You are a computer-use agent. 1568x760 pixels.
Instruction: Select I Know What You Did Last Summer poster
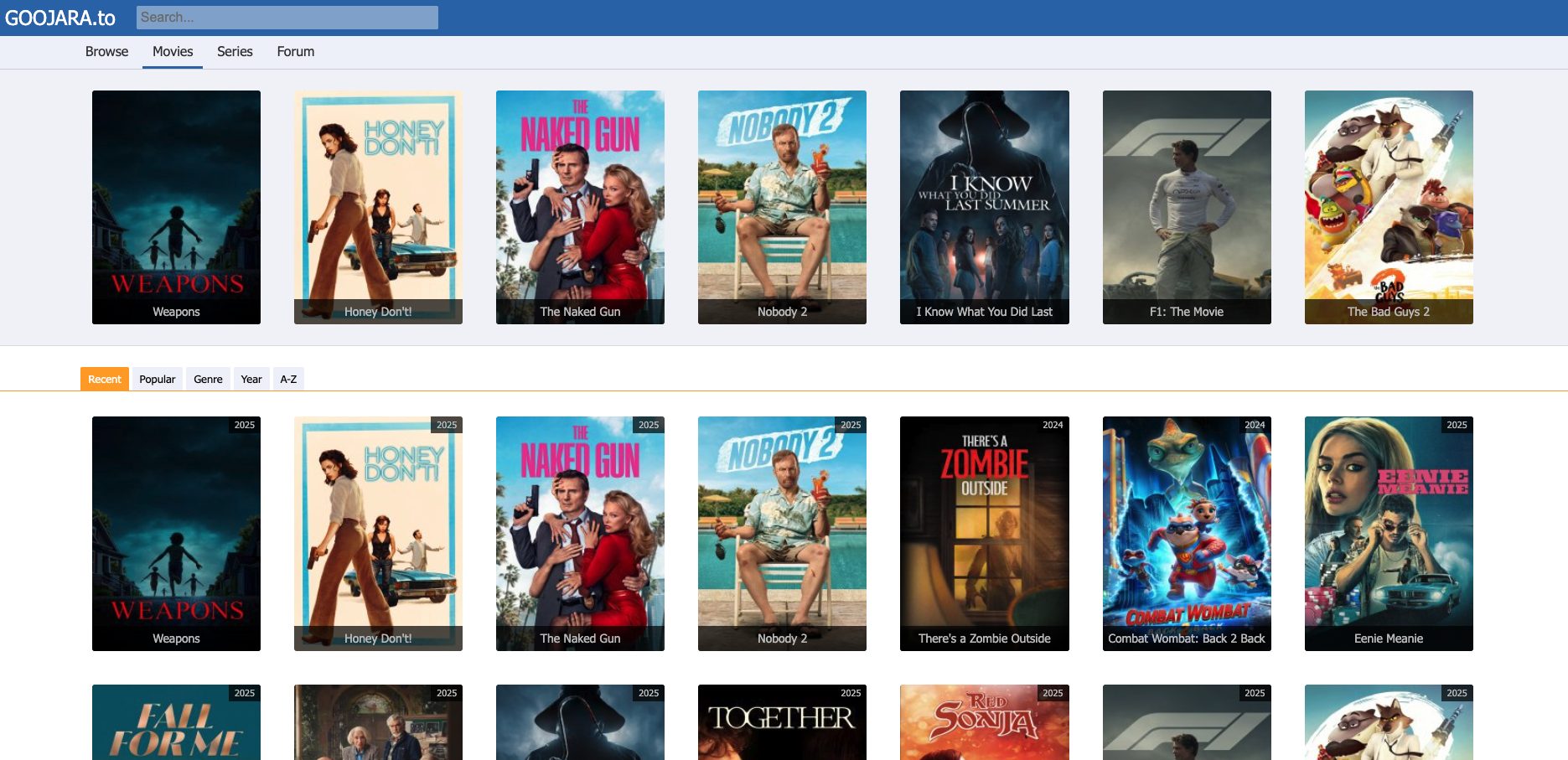984,207
